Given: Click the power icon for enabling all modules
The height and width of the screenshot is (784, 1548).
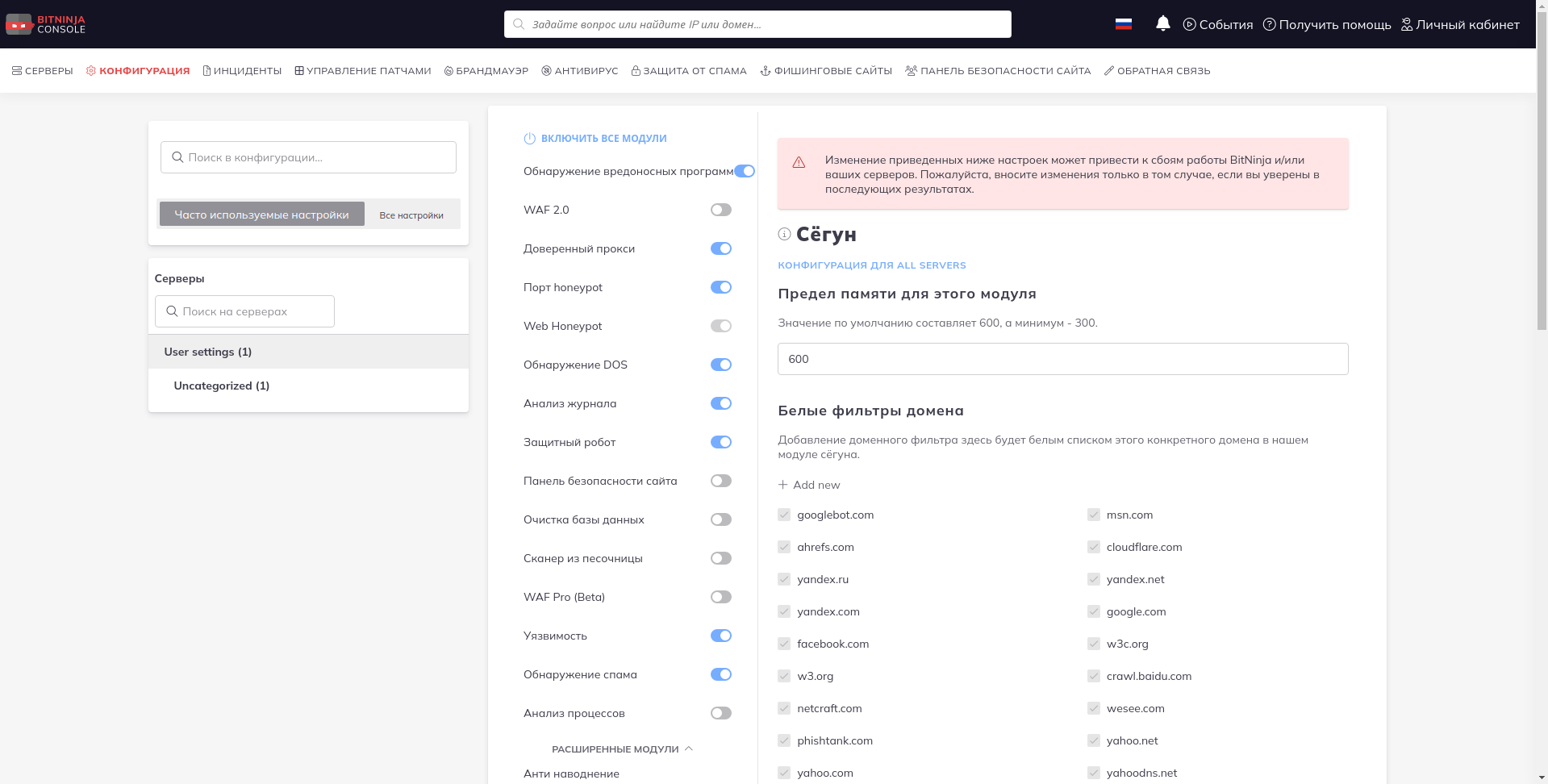Looking at the screenshot, I should tap(529, 139).
